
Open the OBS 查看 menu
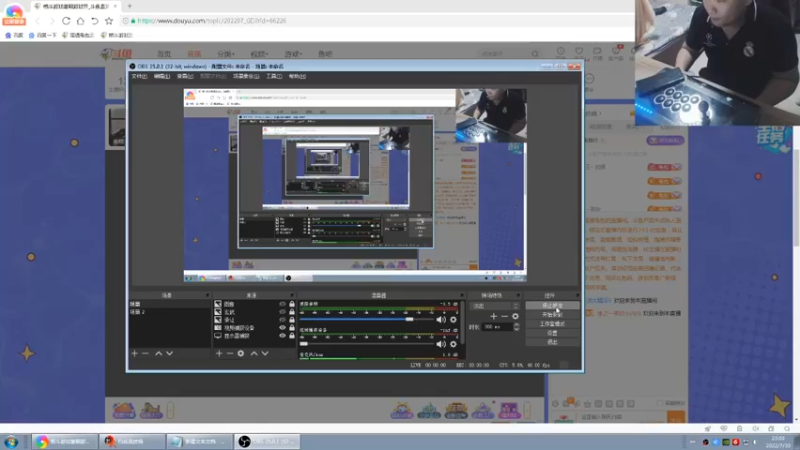pyautogui.click(x=185, y=77)
